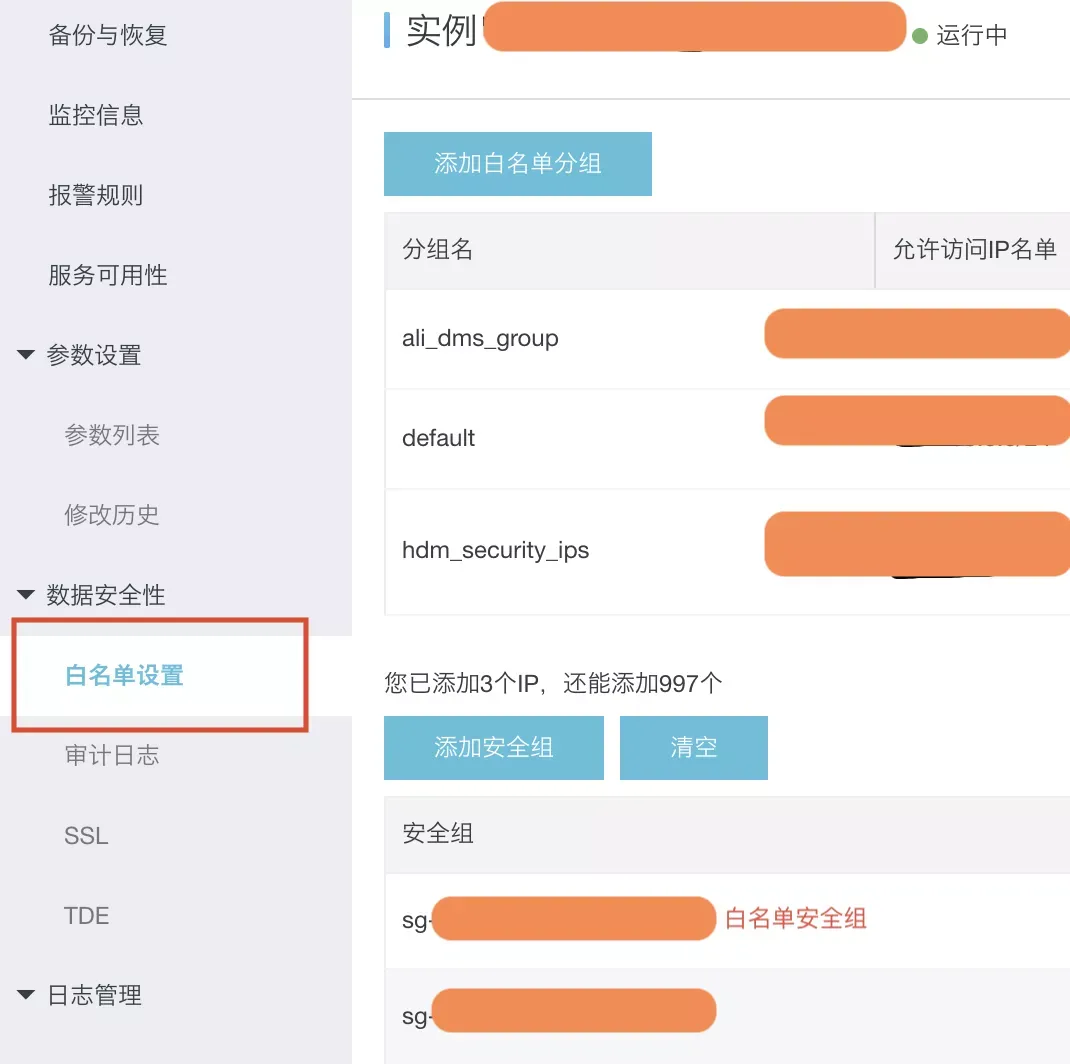The image size is (1070, 1064).
Task: Open 审计日志 submenu item
Action: point(112,755)
